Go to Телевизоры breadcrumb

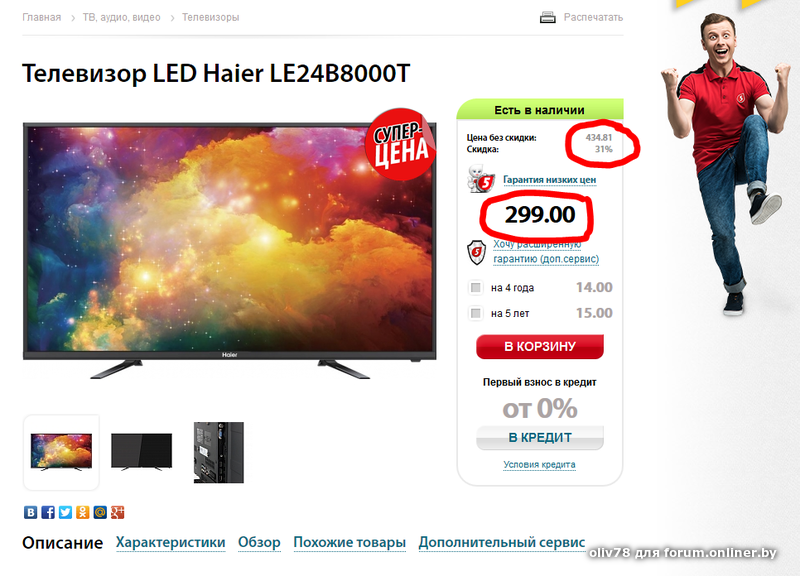[210, 17]
